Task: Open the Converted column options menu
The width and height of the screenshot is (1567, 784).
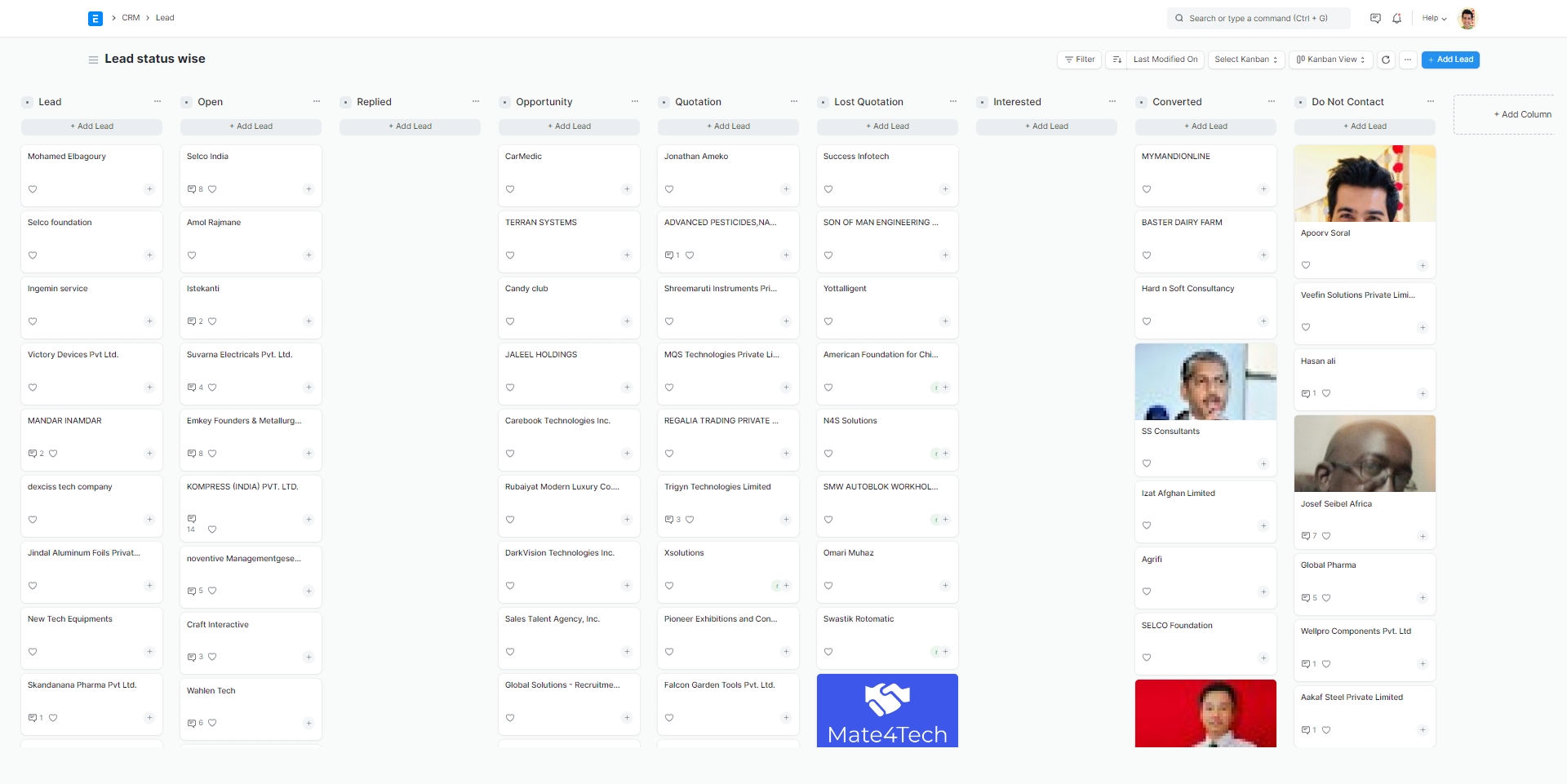Action: click(1272, 102)
